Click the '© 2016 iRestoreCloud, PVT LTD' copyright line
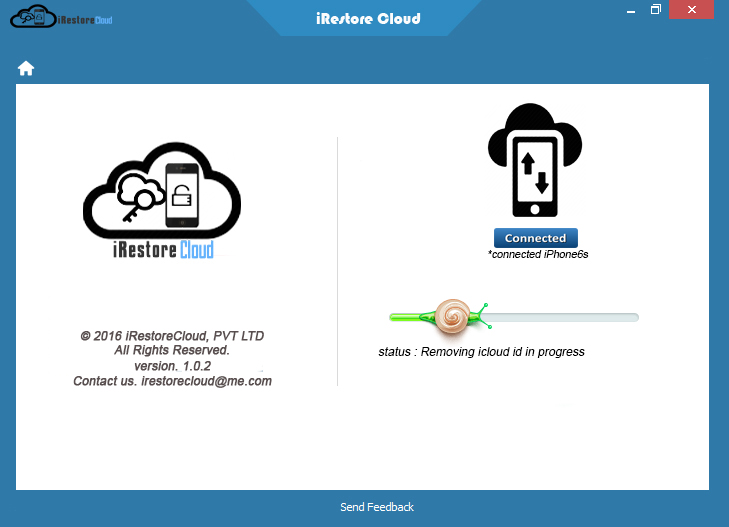 pos(172,336)
